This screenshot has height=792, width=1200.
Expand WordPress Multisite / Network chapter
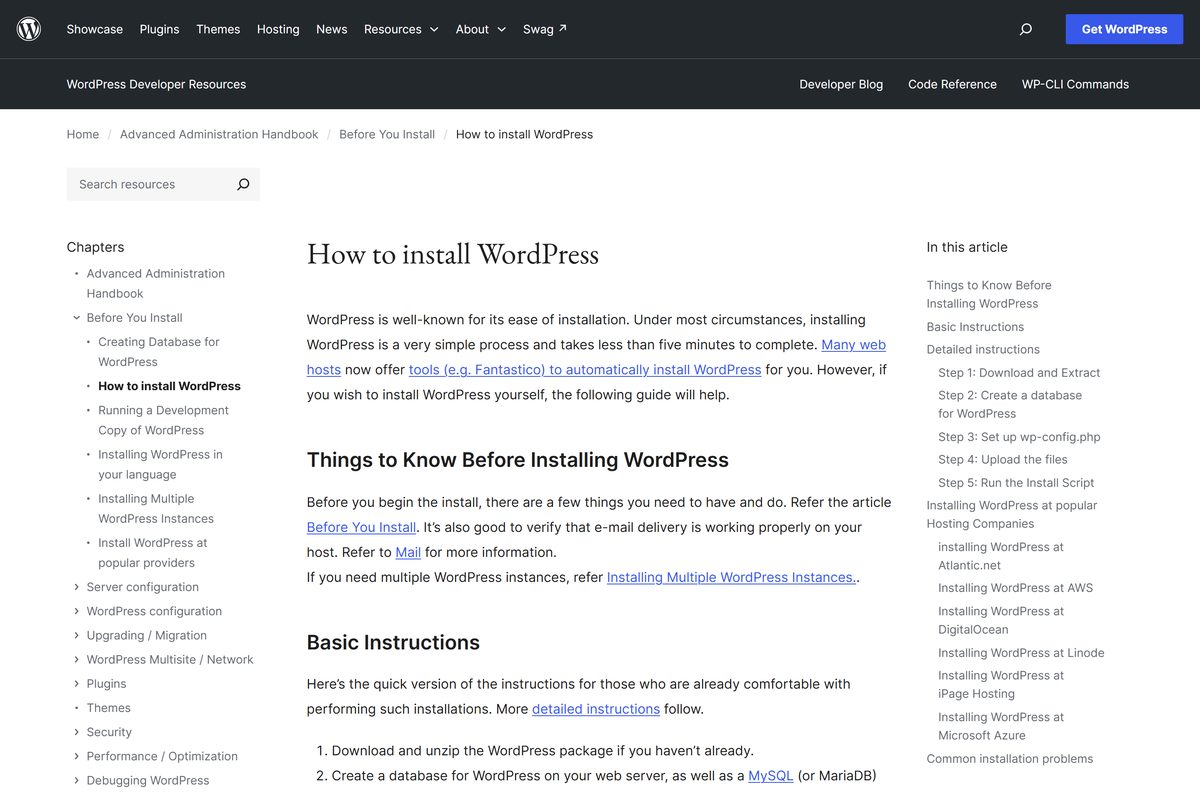pos(76,659)
